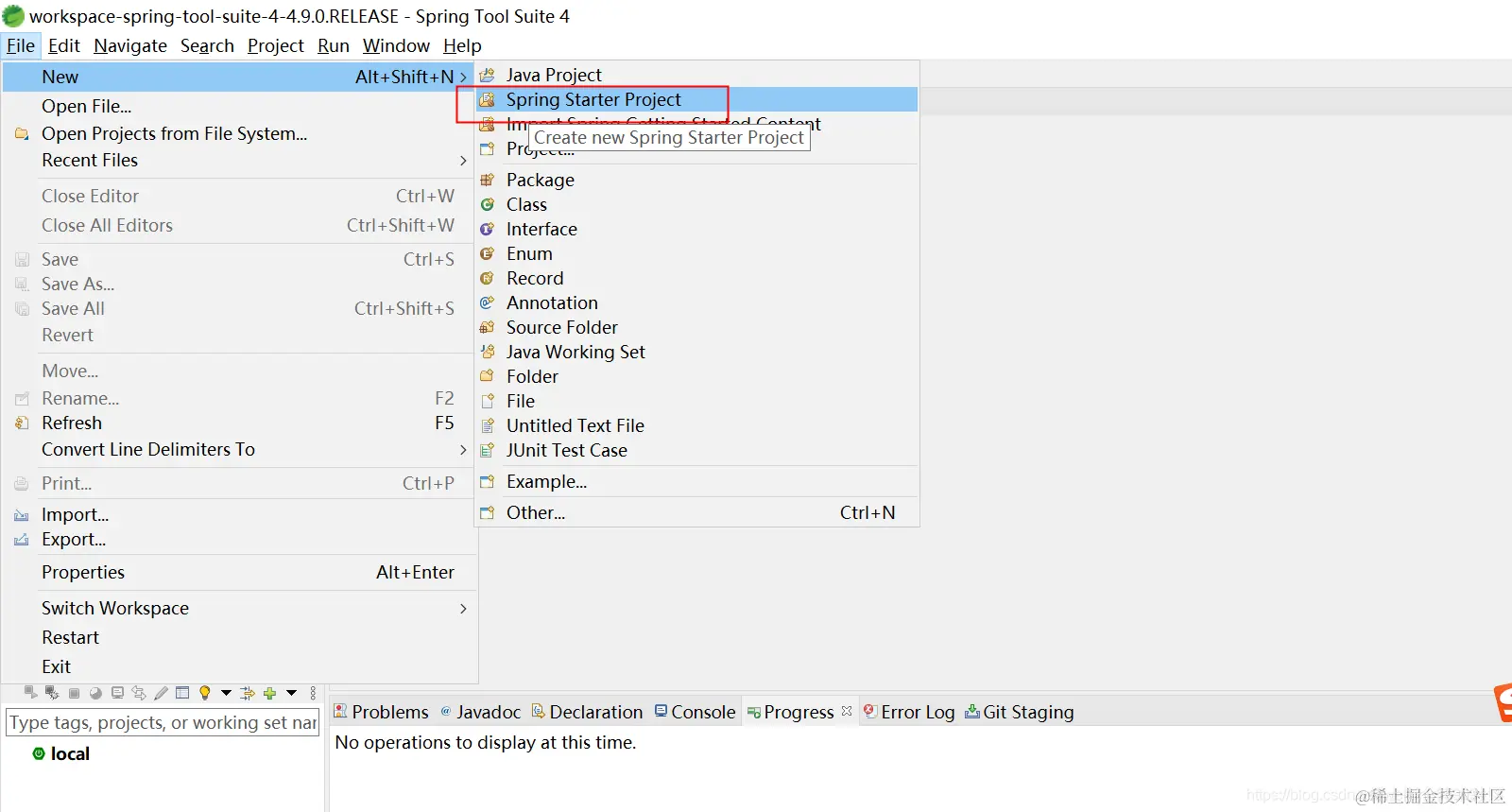The height and width of the screenshot is (812, 1512).
Task: Choose Example... from the New submenu
Action: [696, 481]
